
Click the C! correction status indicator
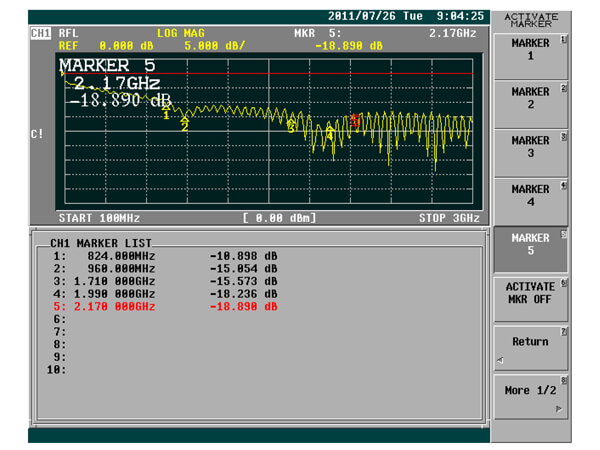(37, 134)
